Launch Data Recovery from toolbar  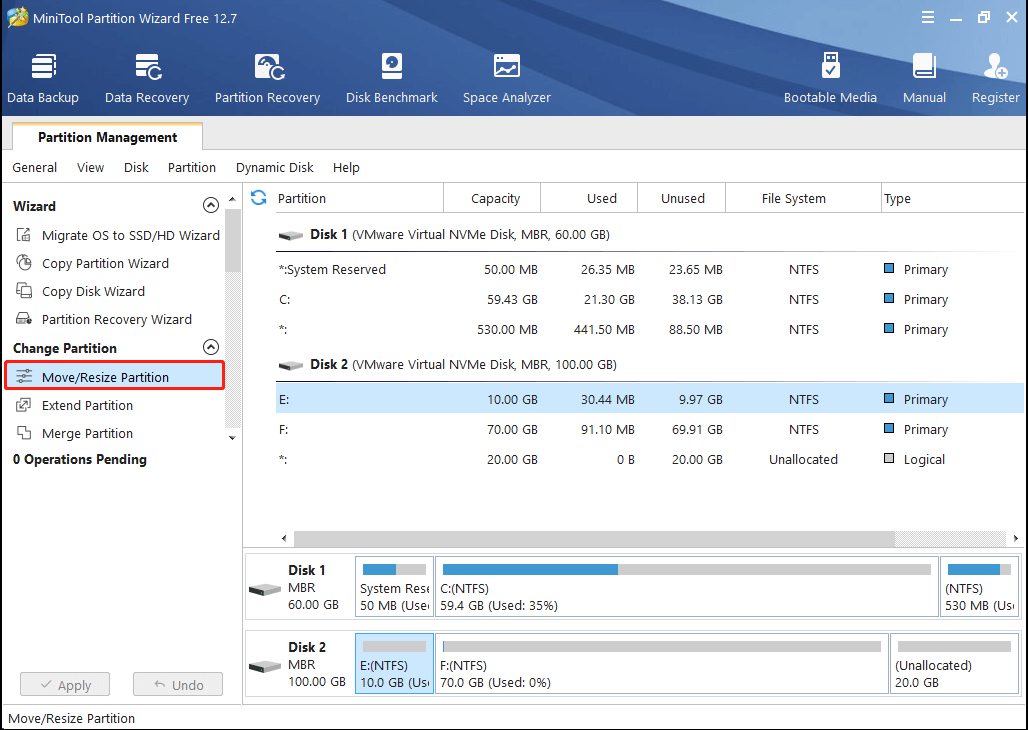pos(147,79)
